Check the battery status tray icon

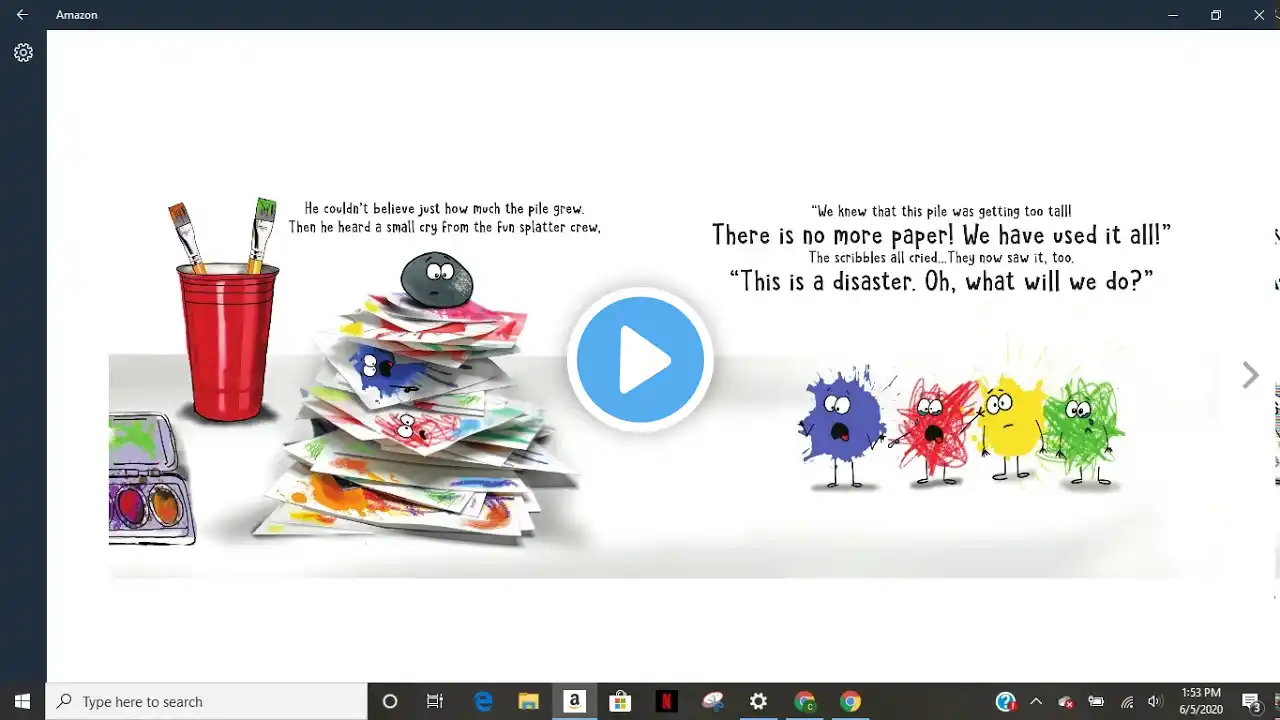point(1096,701)
